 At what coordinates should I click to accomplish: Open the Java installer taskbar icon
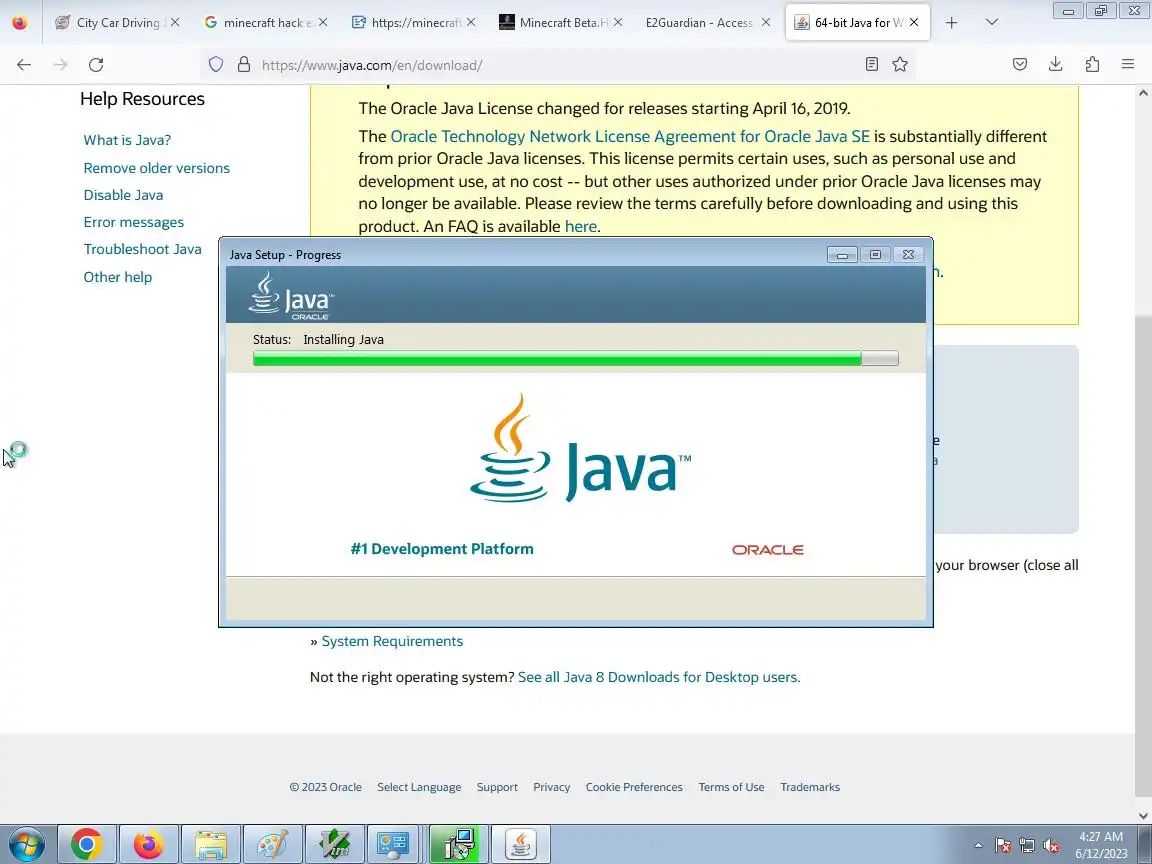pyautogui.click(x=520, y=844)
